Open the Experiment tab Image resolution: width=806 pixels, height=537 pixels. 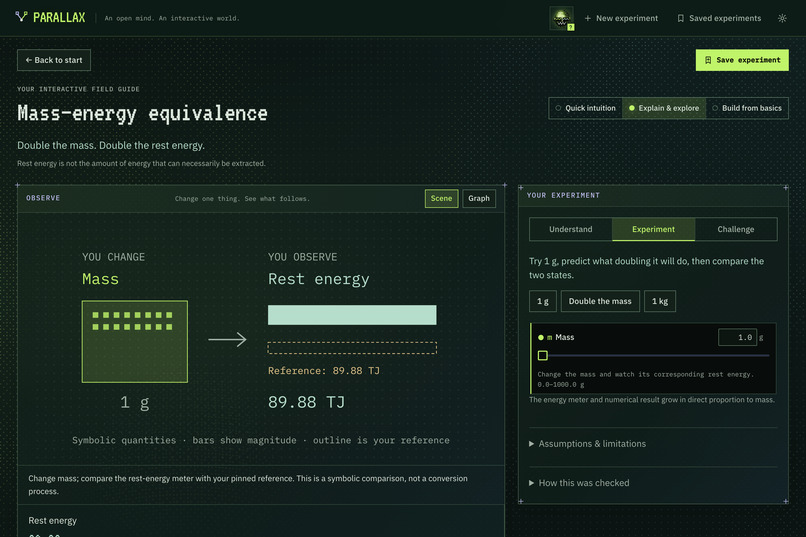(653, 229)
